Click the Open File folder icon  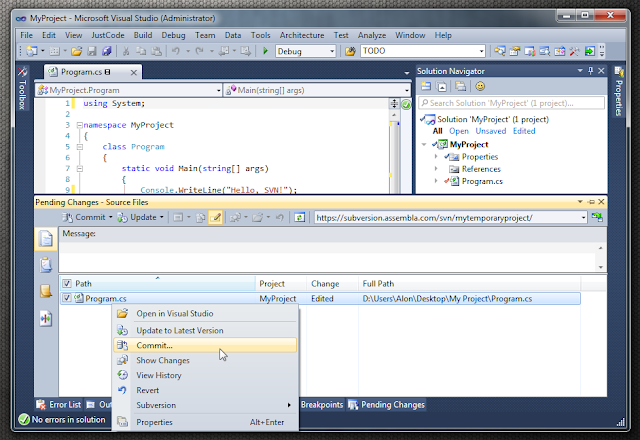click(x=76, y=51)
